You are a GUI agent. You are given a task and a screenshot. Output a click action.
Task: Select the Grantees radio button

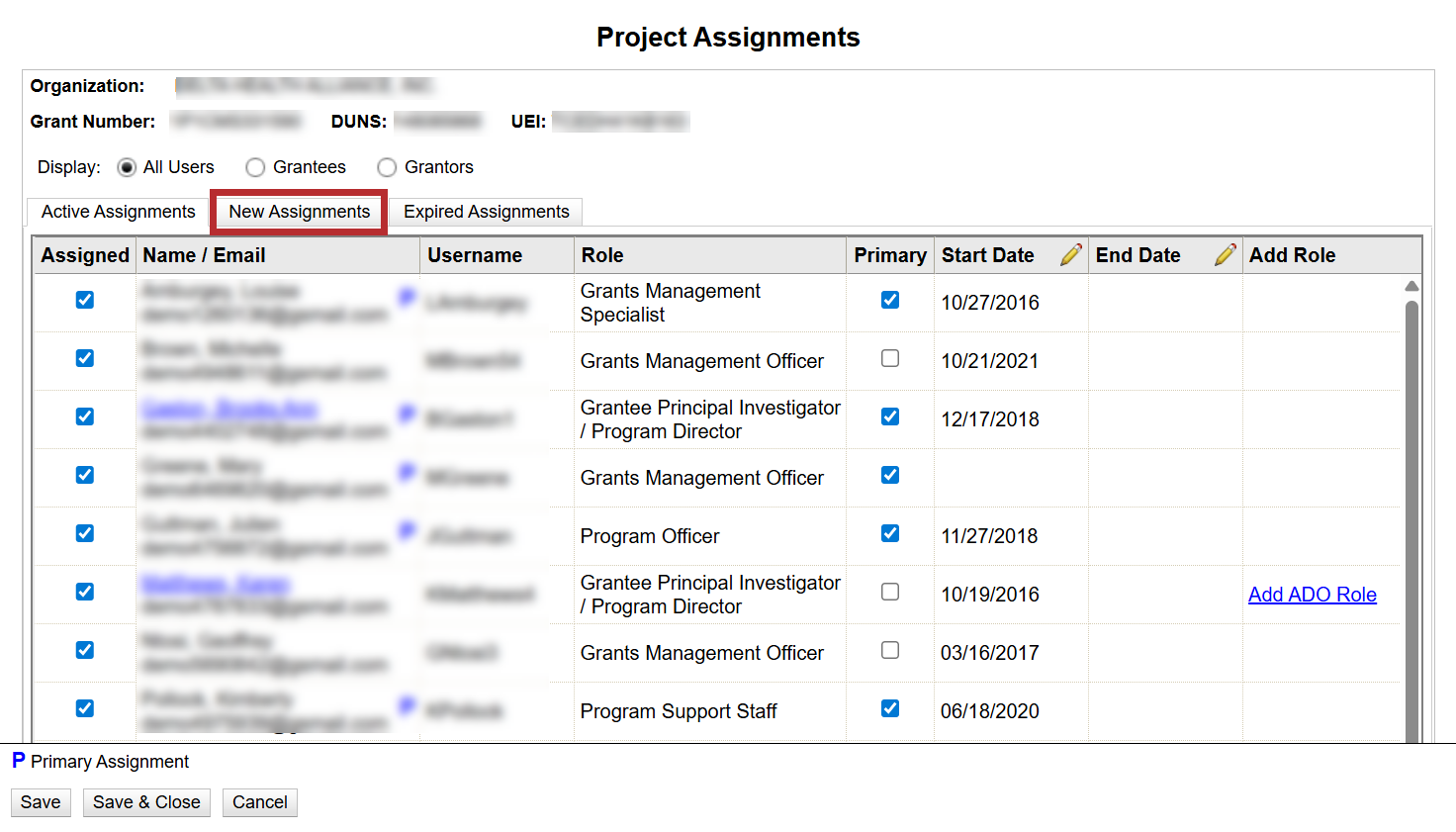255,167
